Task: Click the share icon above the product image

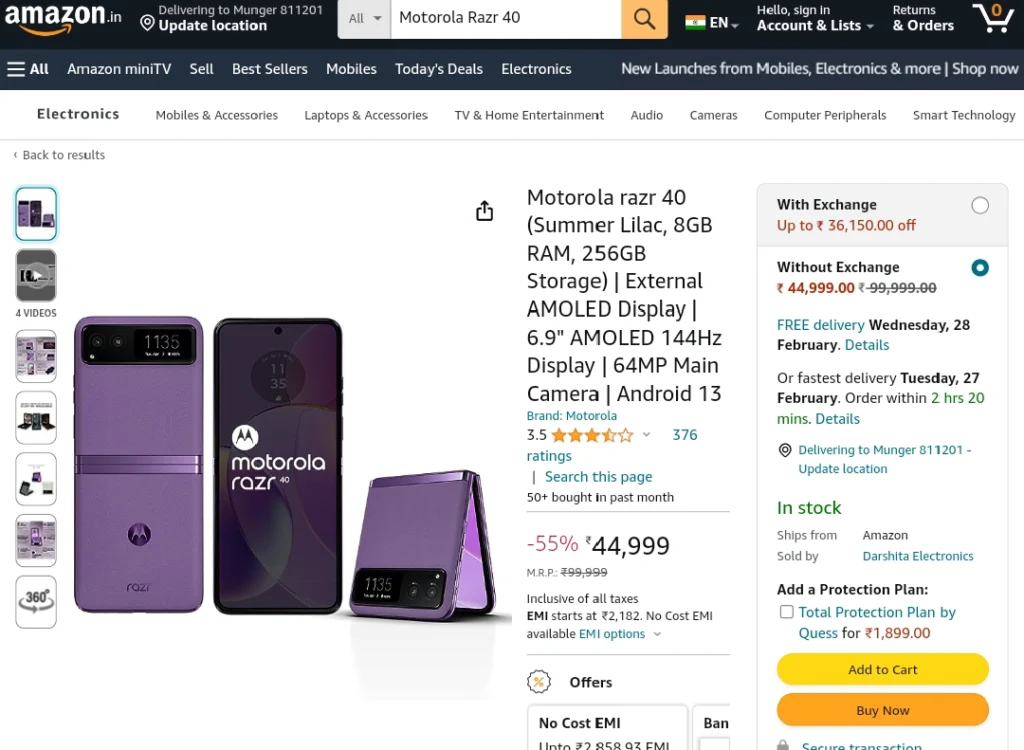Action: [x=485, y=211]
